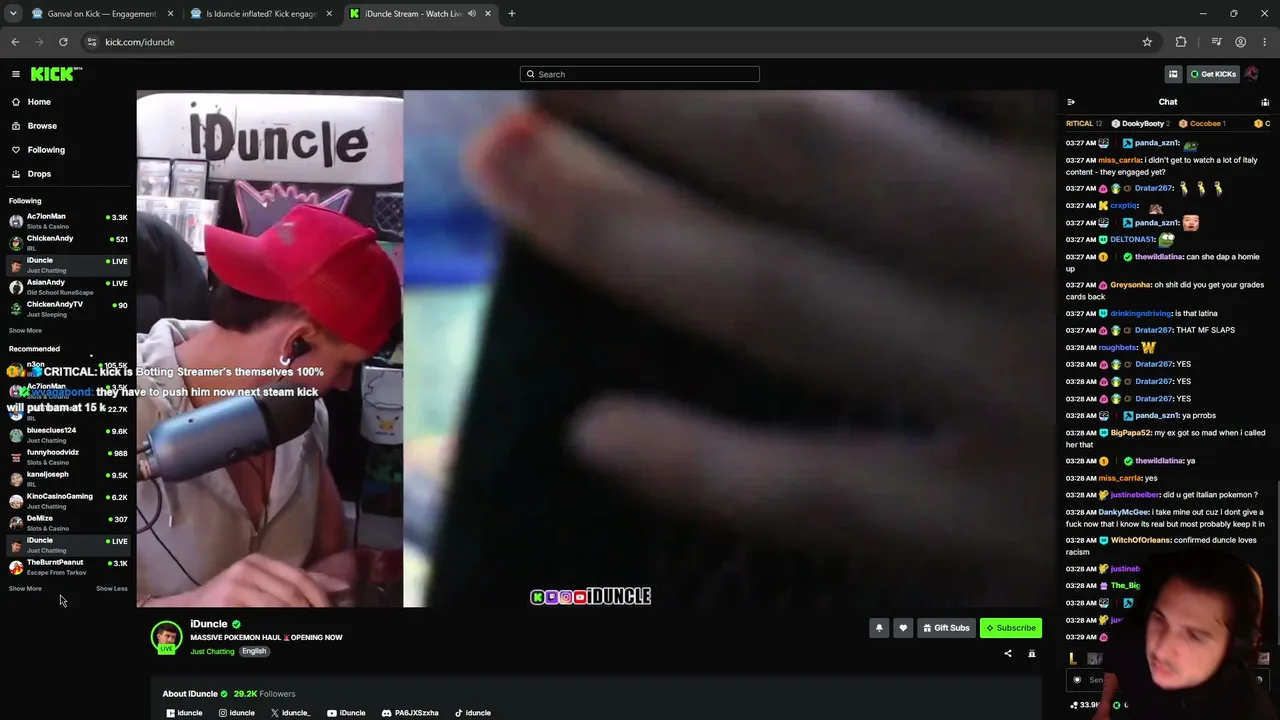Open the user profile avatar menu

(x=1252, y=74)
